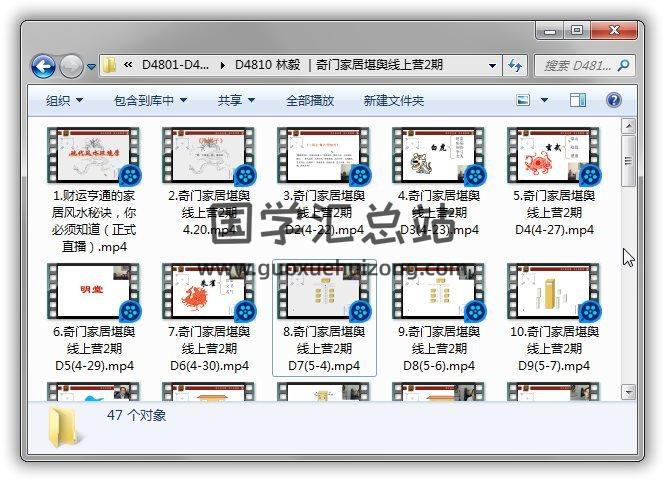Click the vertical scrollbar down arrow
This screenshot has height=482, width=665.
628,391
